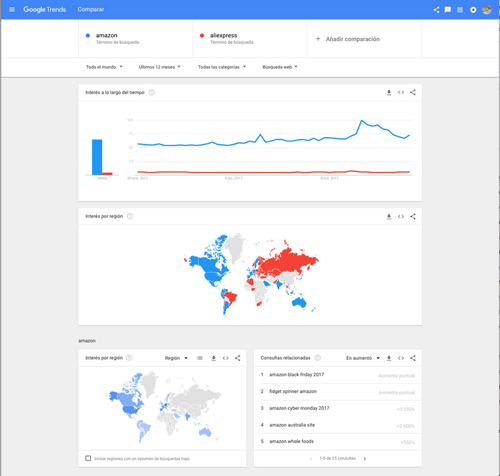This screenshot has height=476, width=500.
Task: Embed the Interés a lo largo del tiempo chart
Action: (401, 92)
